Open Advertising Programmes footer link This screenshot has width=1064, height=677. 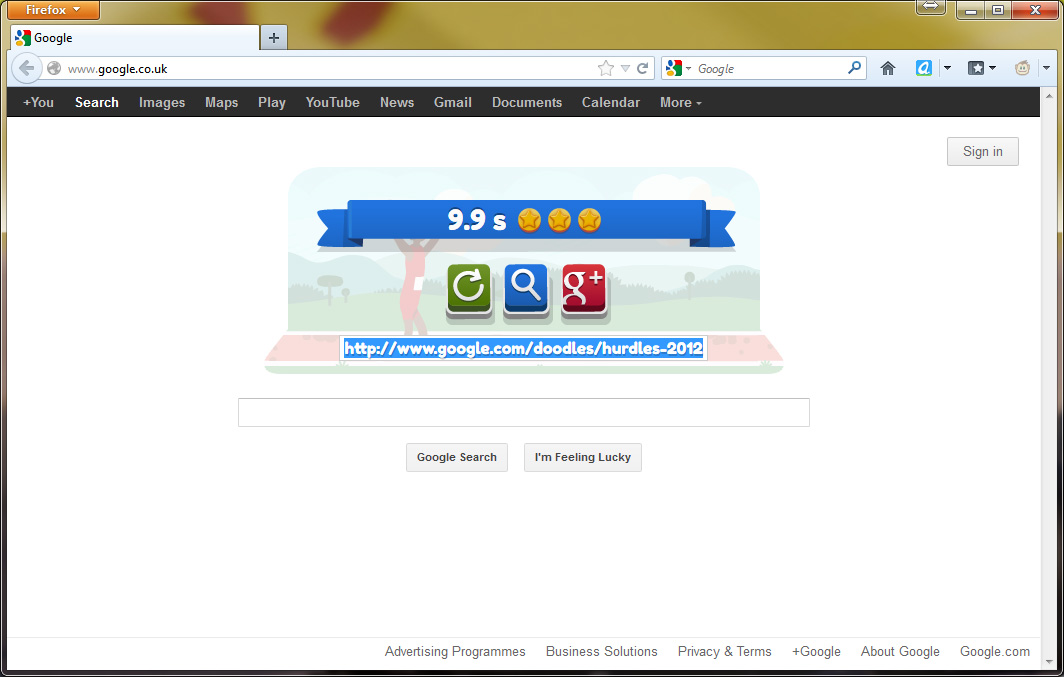click(455, 651)
